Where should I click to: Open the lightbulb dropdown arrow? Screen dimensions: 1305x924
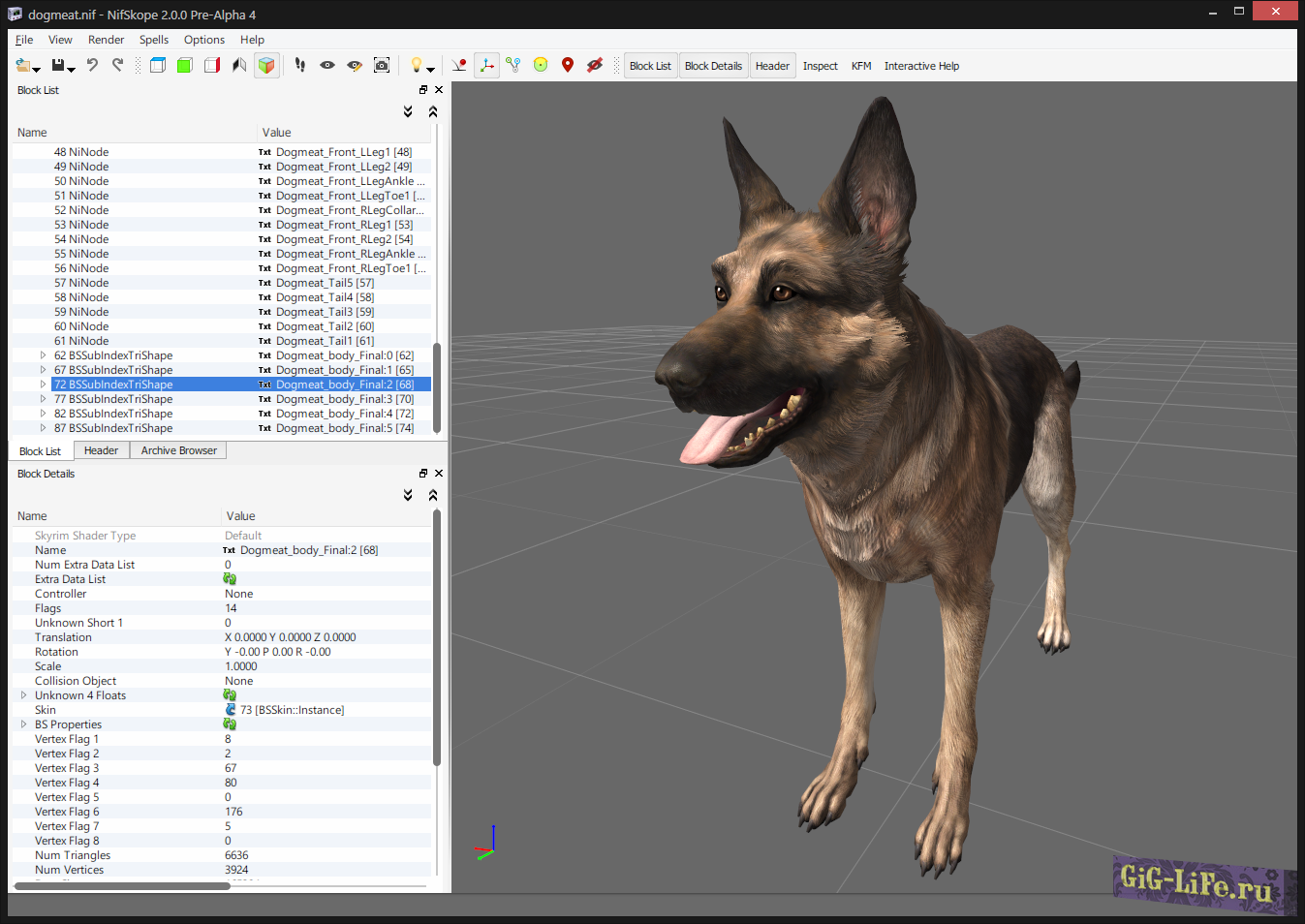pos(430,68)
